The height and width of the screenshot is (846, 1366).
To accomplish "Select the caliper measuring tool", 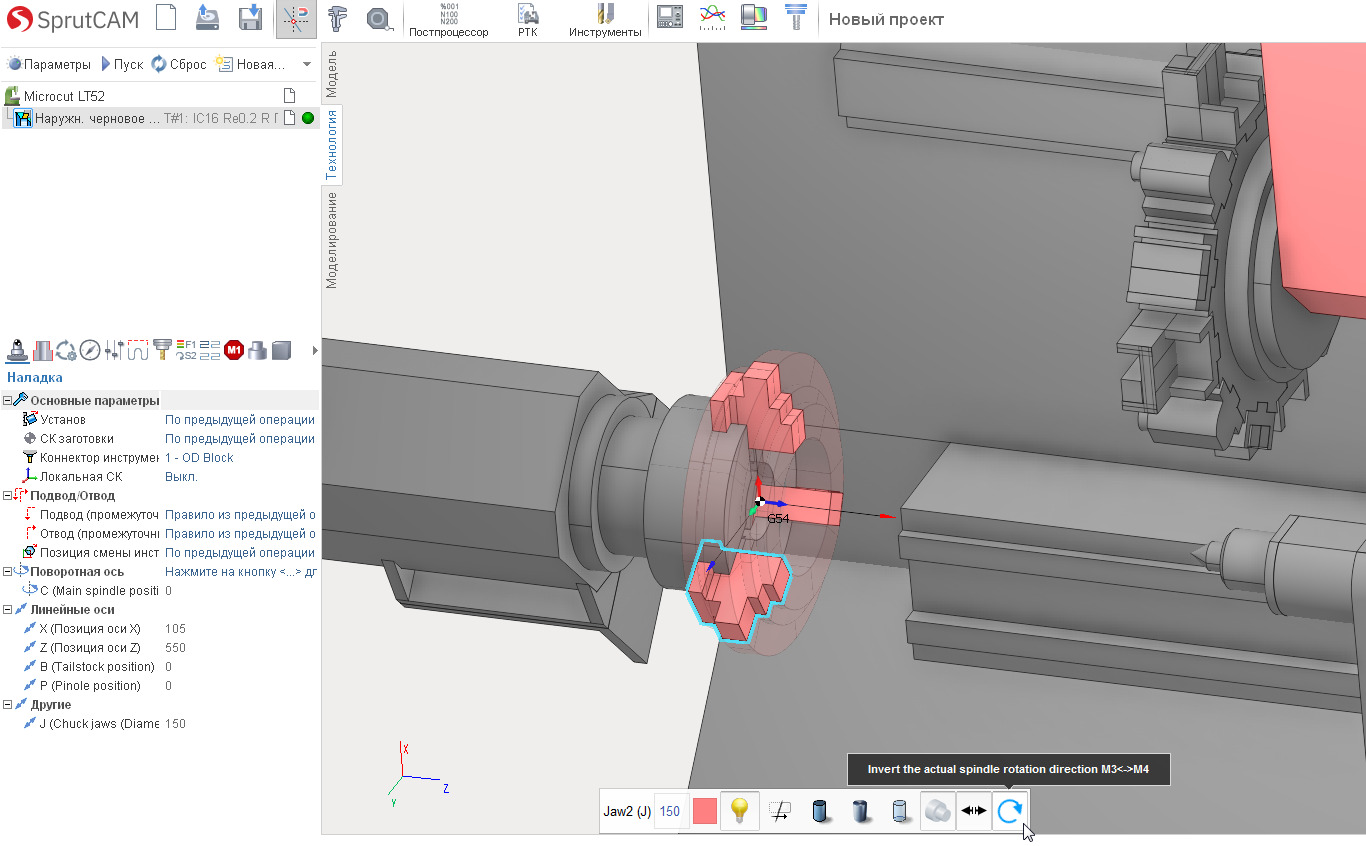I will (x=337, y=18).
